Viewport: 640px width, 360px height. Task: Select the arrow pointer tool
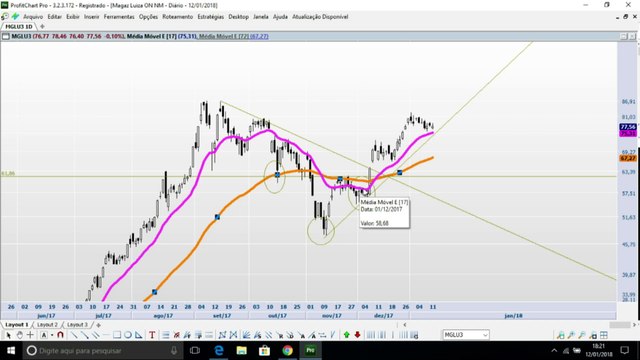click(9, 335)
